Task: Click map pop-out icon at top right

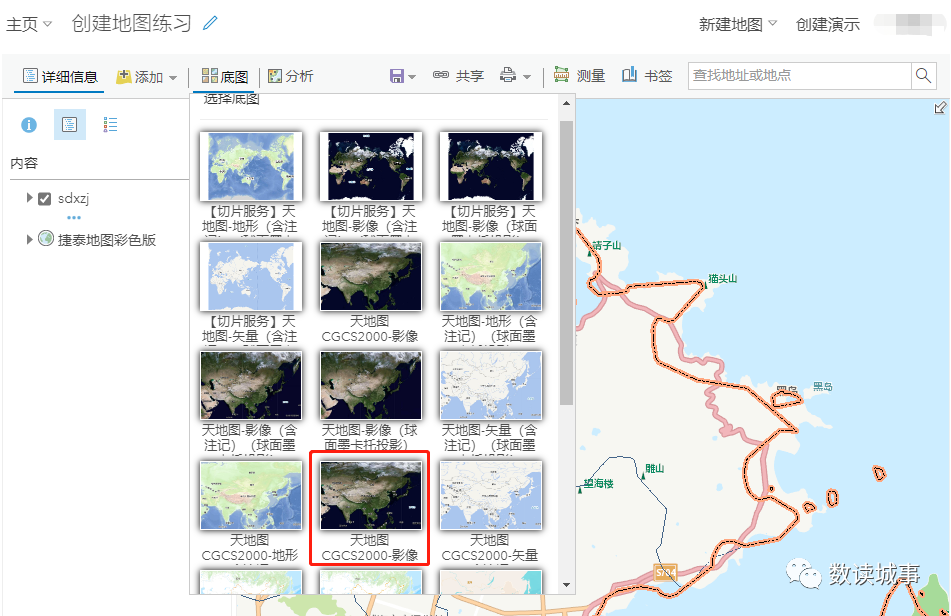Action: tap(939, 108)
